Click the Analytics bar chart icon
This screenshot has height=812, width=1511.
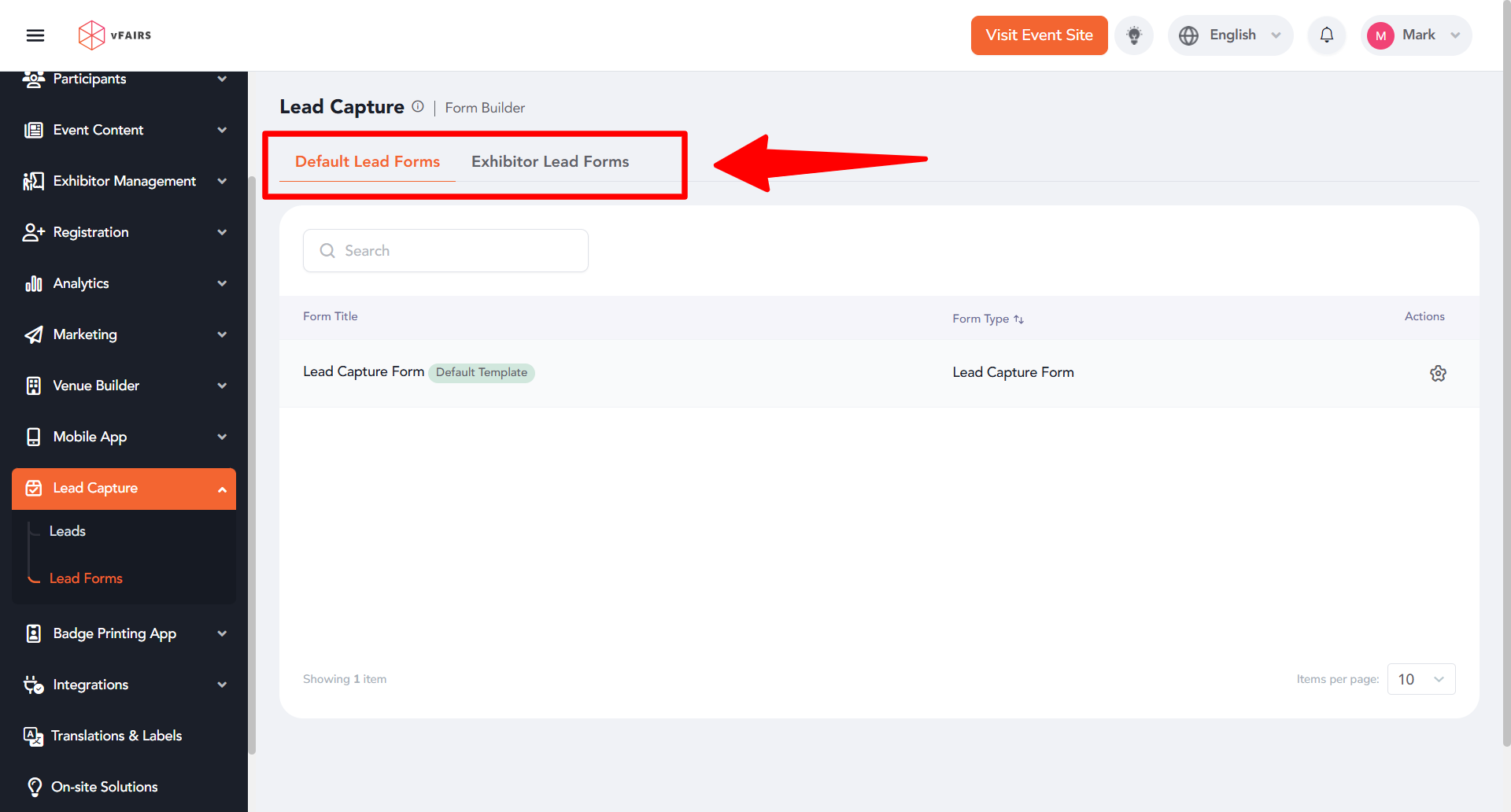(x=33, y=283)
